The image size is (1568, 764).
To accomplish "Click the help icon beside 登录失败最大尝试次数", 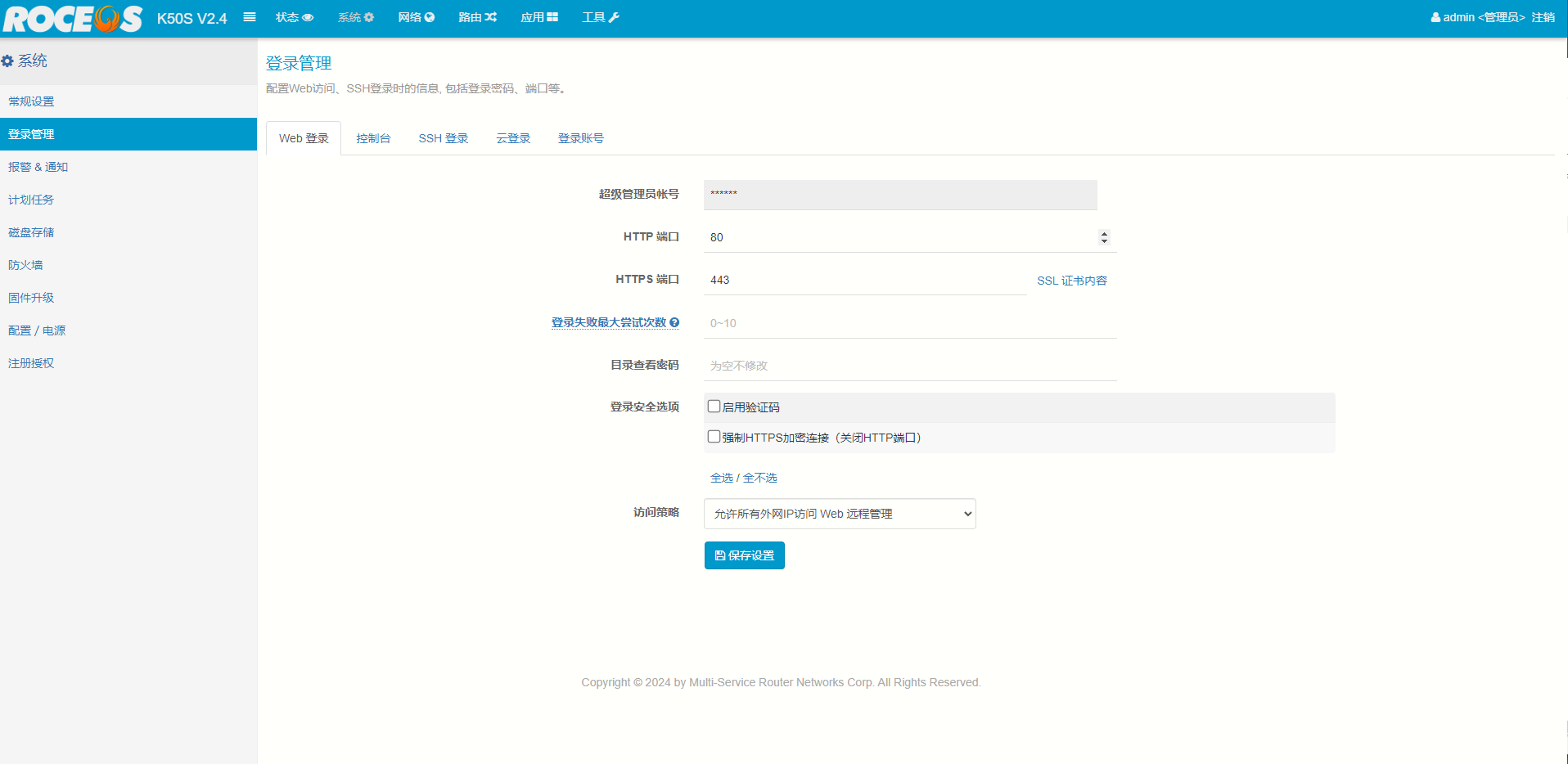I will coord(674,322).
